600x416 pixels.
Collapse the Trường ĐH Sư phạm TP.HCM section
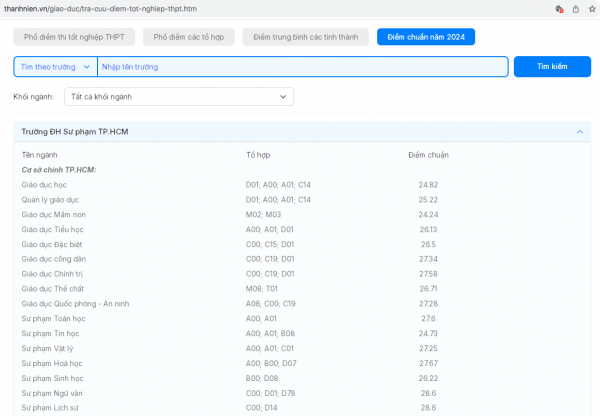tap(579, 132)
